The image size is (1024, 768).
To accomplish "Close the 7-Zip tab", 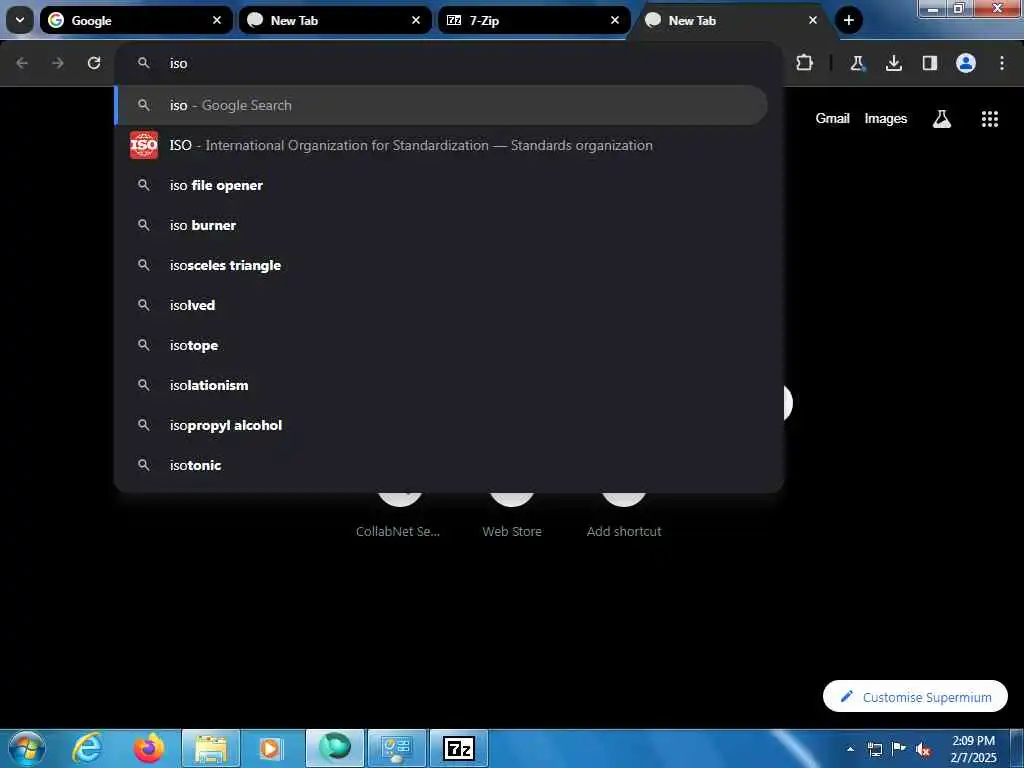I will [615, 20].
